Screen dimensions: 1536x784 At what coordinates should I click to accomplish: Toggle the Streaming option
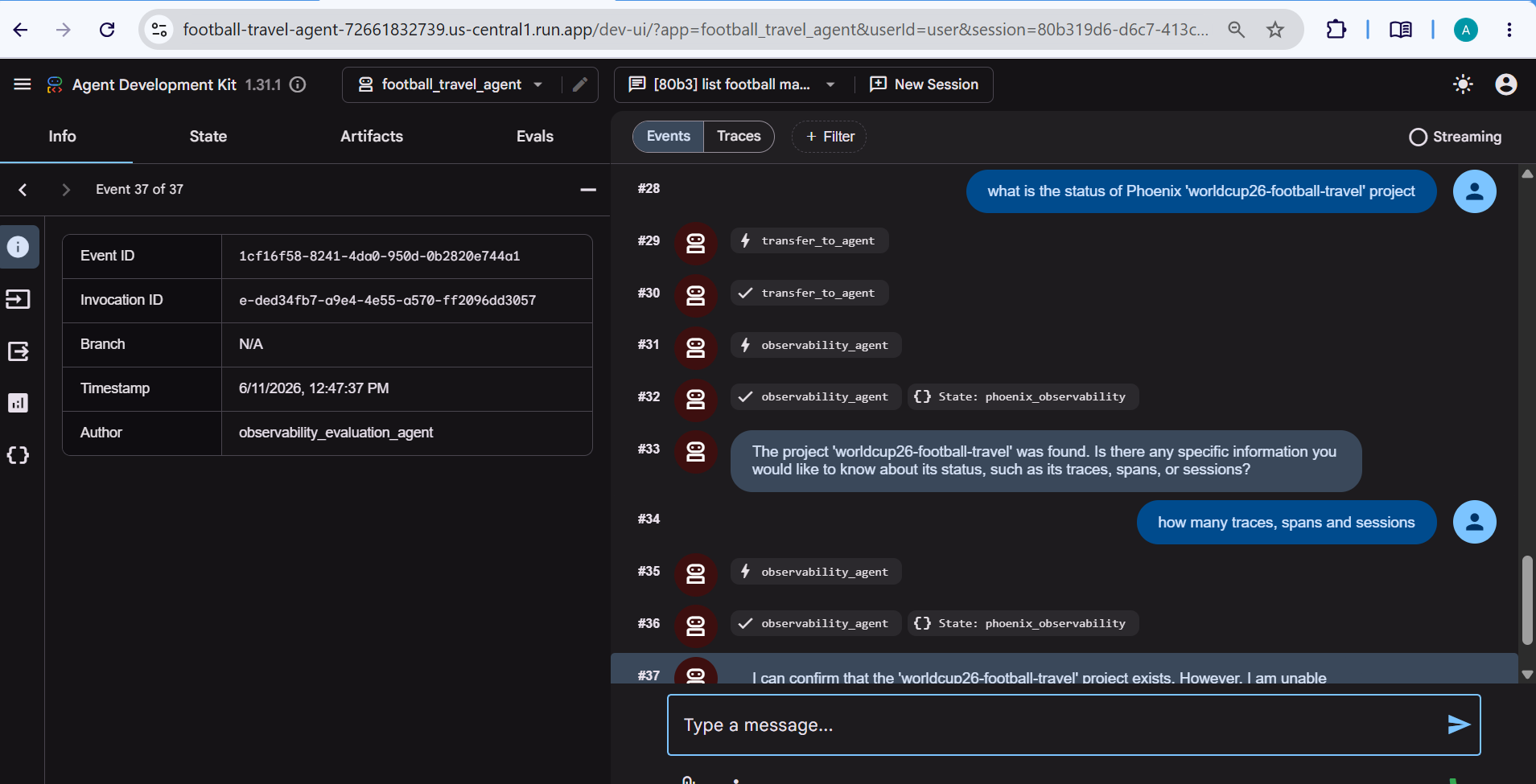coord(1456,137)
